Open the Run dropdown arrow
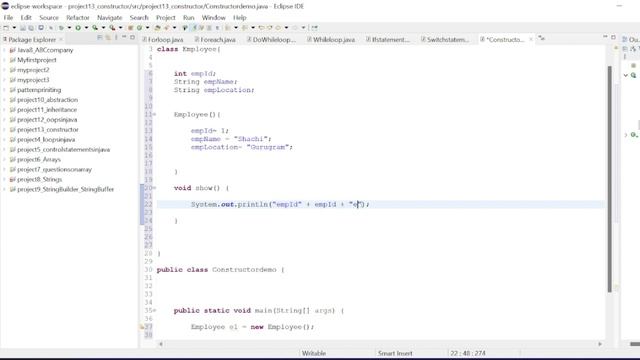Screen dimensions: 640x360 click(x=86, y=28)
